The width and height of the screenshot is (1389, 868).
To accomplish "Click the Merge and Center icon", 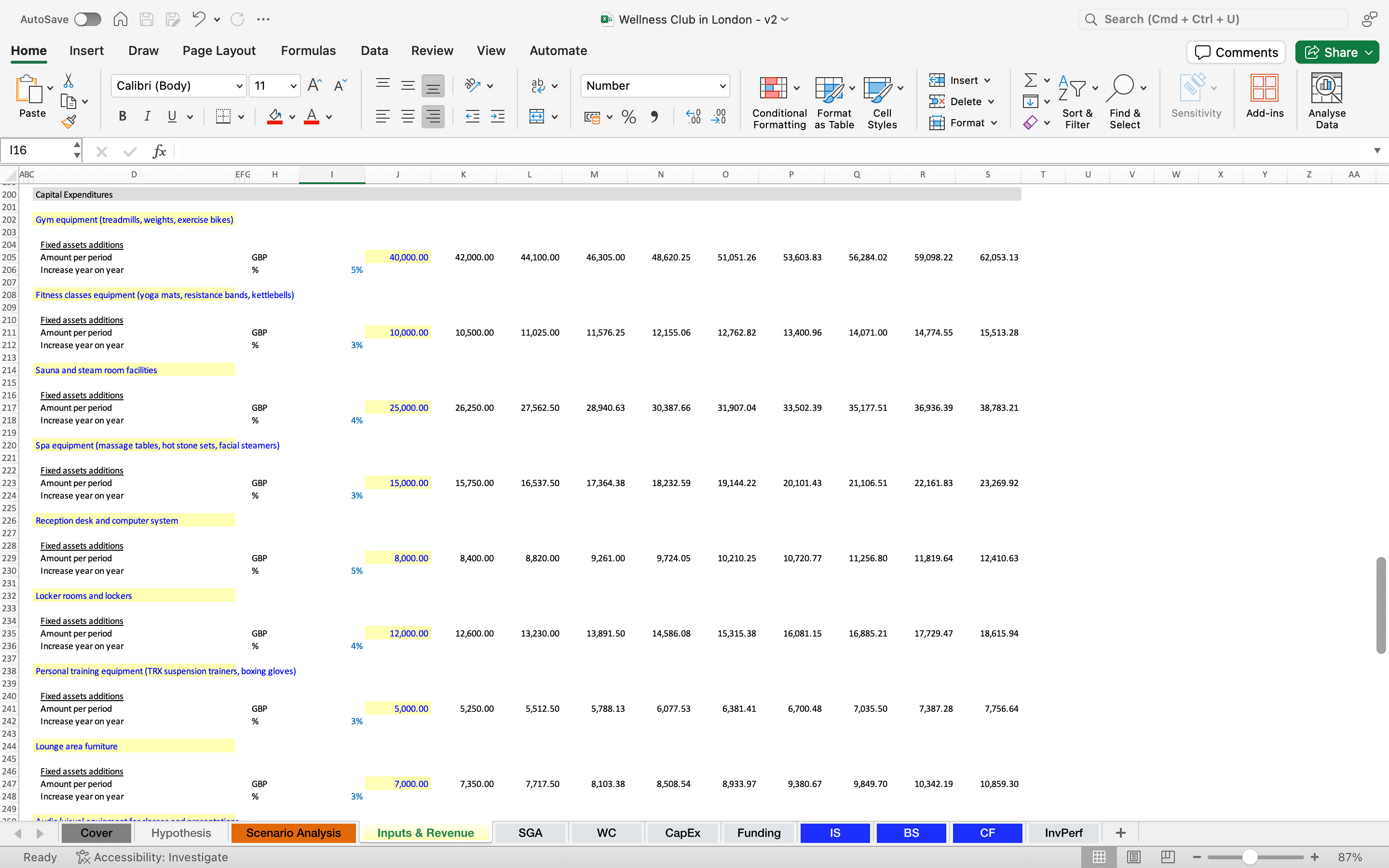I will click(x=537, y=117).
